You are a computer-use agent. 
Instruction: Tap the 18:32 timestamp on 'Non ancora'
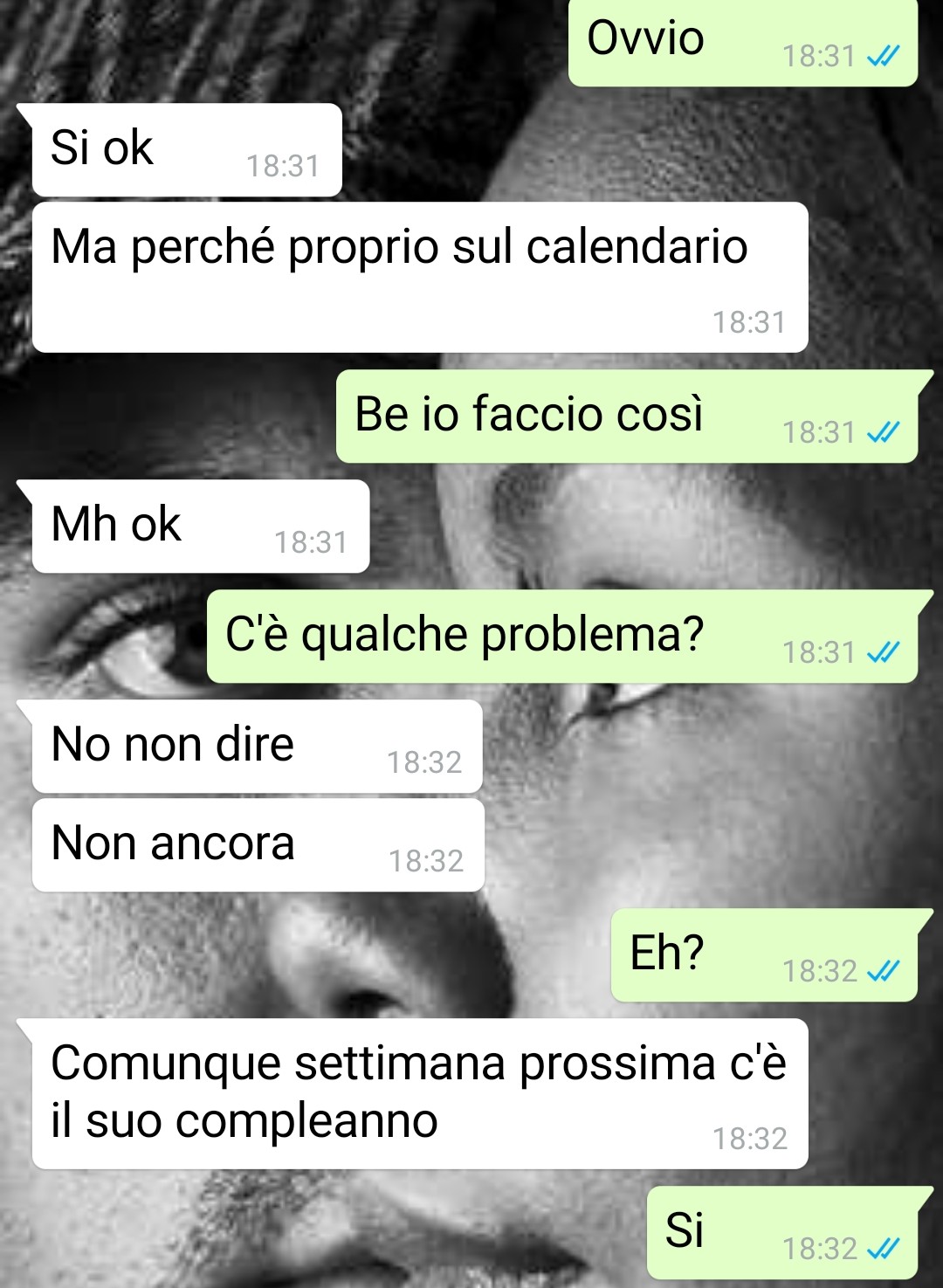pos(426,861)
